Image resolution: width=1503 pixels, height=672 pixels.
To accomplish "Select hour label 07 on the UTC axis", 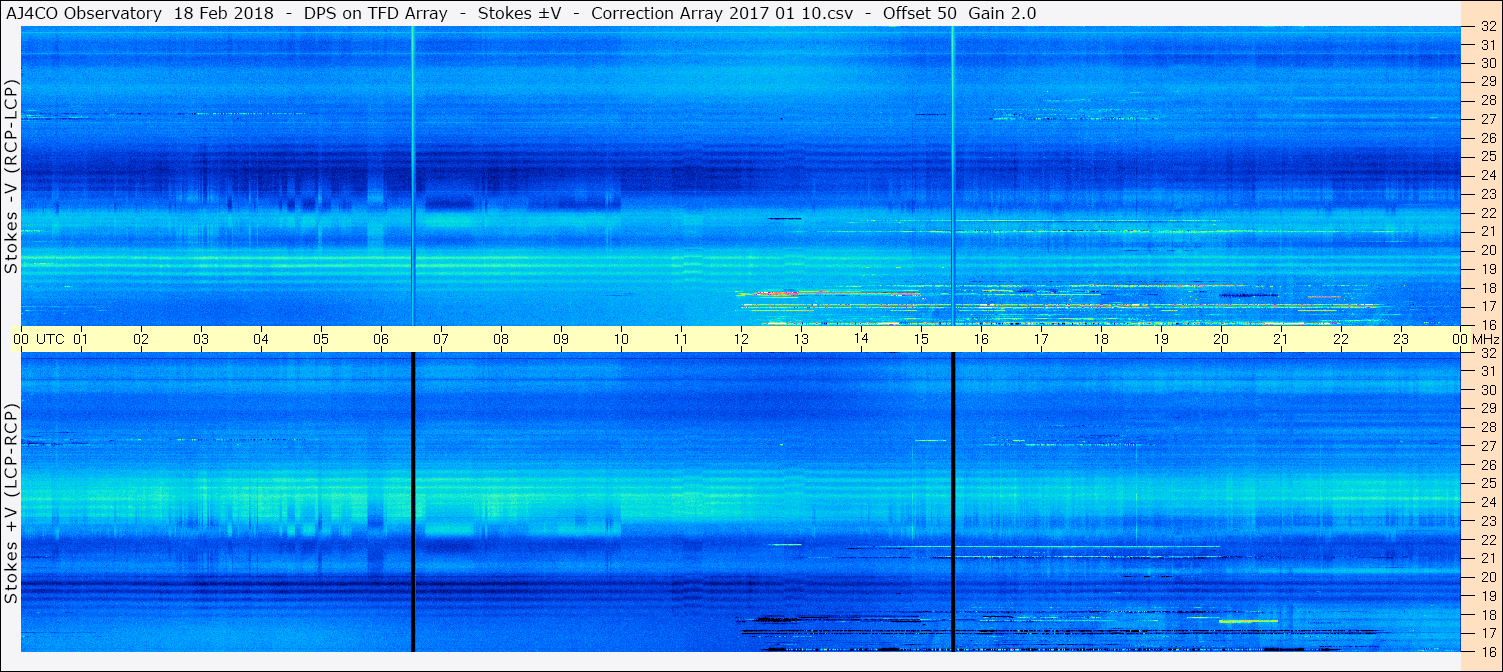I will pos(441,339).
